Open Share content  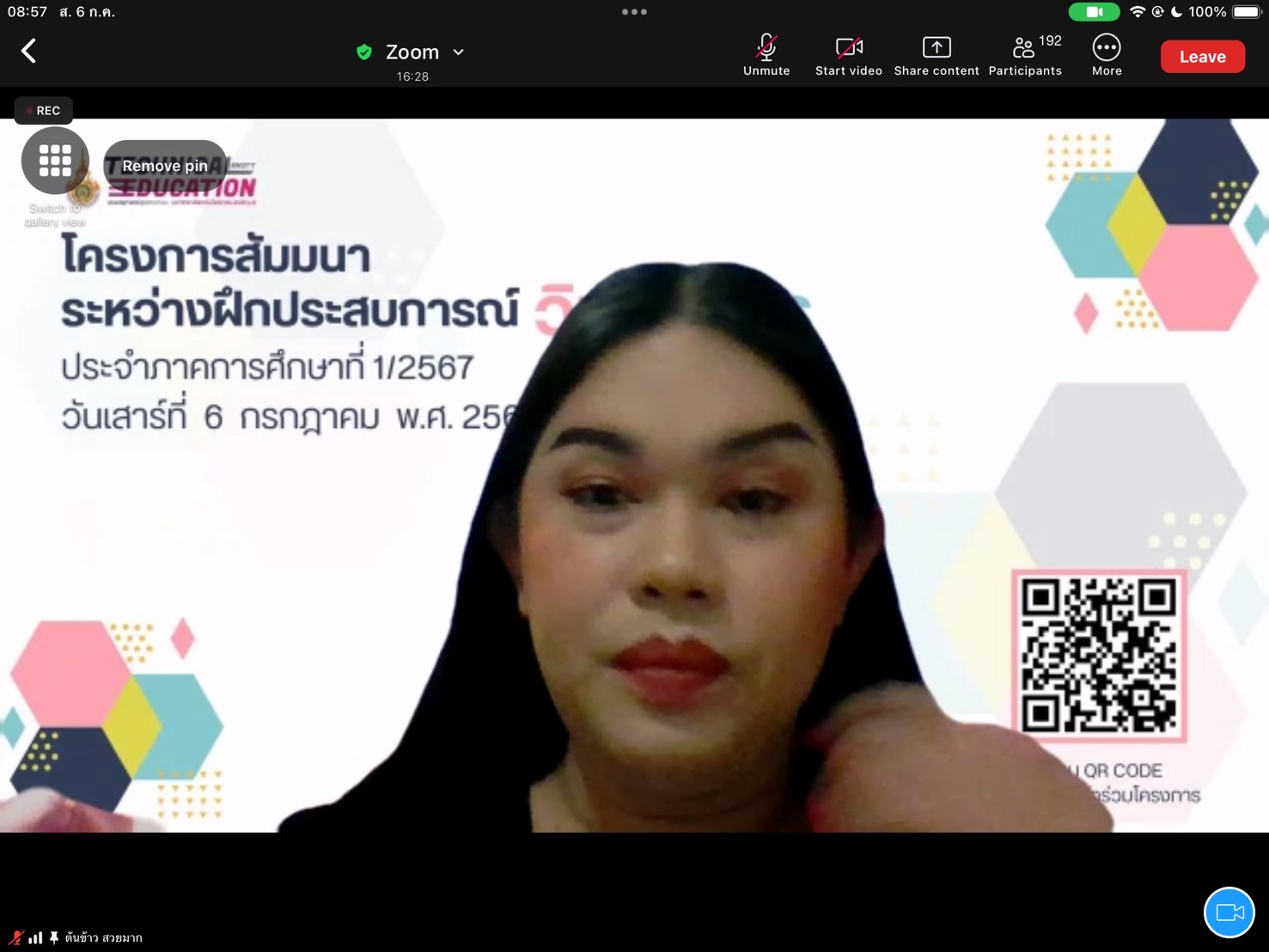(936, 56)
